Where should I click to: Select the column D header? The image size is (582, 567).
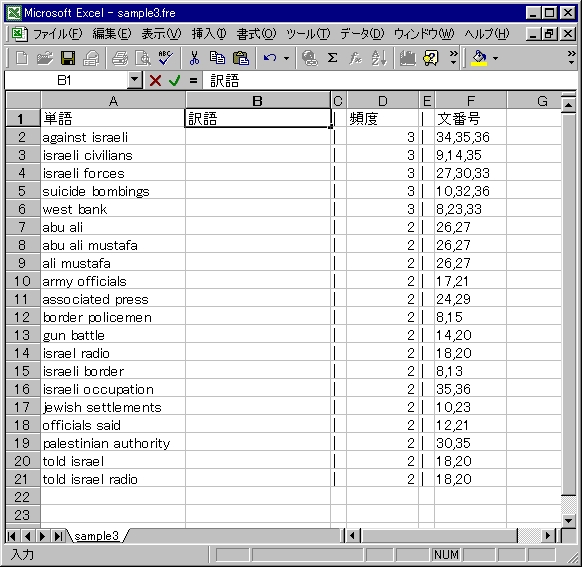tap(382, 101)
